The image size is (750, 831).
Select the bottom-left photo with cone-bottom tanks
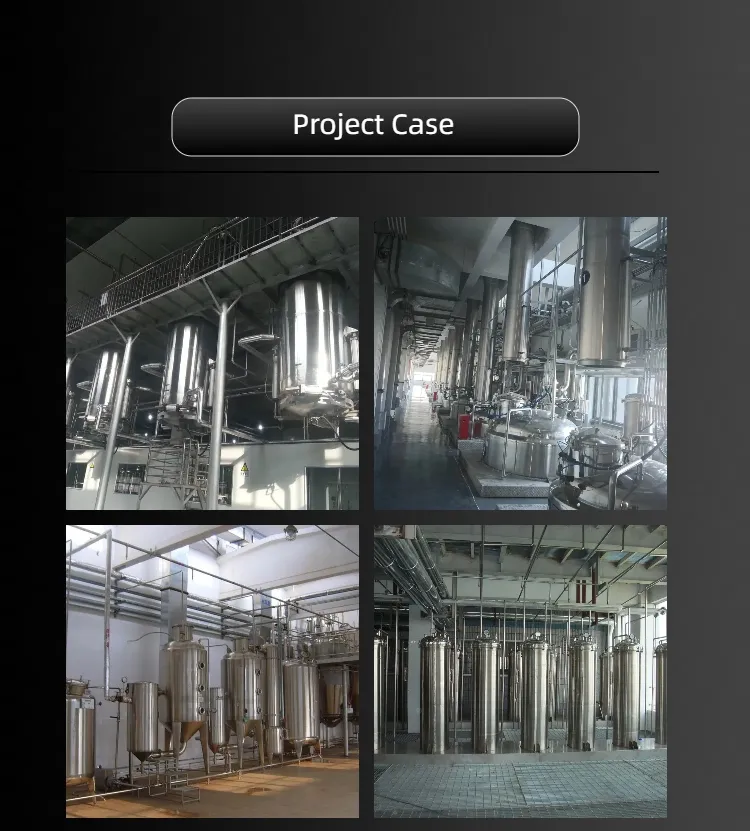(212, 671)
